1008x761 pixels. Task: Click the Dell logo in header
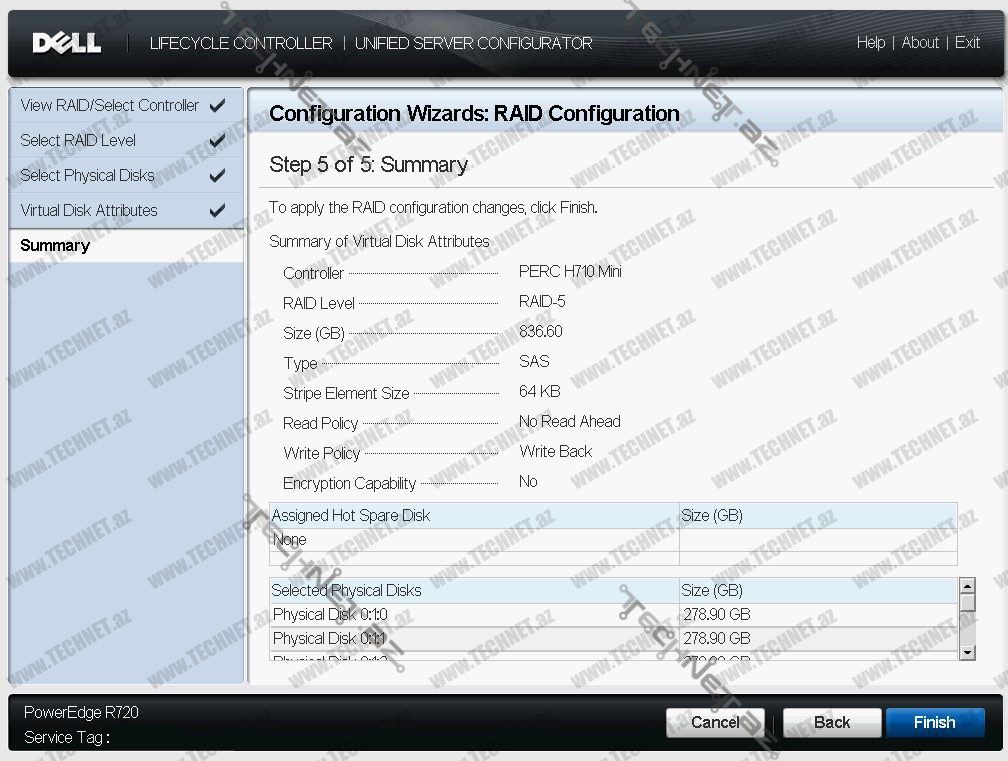coord(66,43)
